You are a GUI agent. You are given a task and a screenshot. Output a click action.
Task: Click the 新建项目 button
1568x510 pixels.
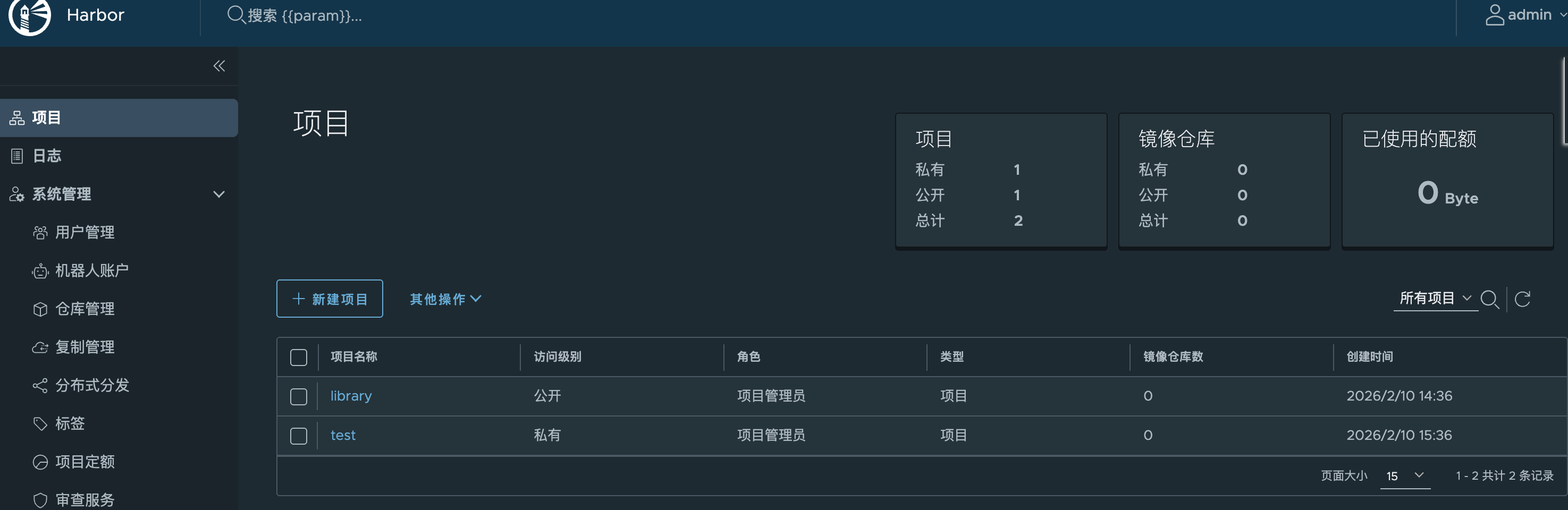330,299
